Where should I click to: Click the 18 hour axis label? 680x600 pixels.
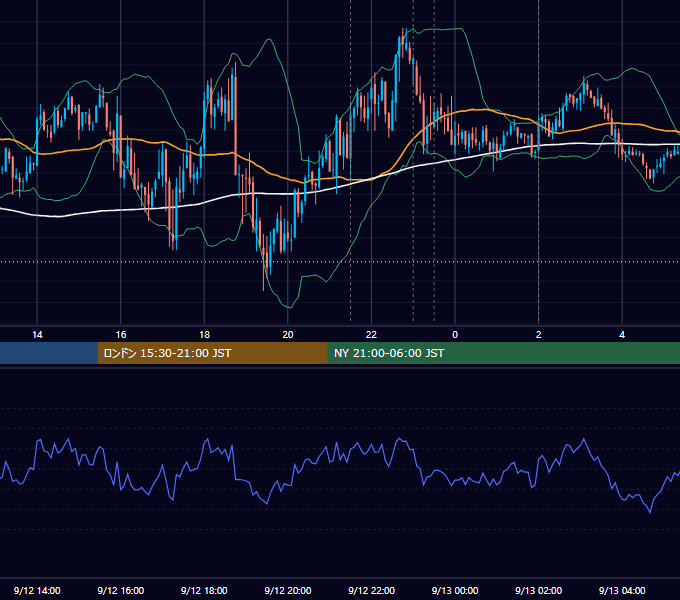pos(204,335)
